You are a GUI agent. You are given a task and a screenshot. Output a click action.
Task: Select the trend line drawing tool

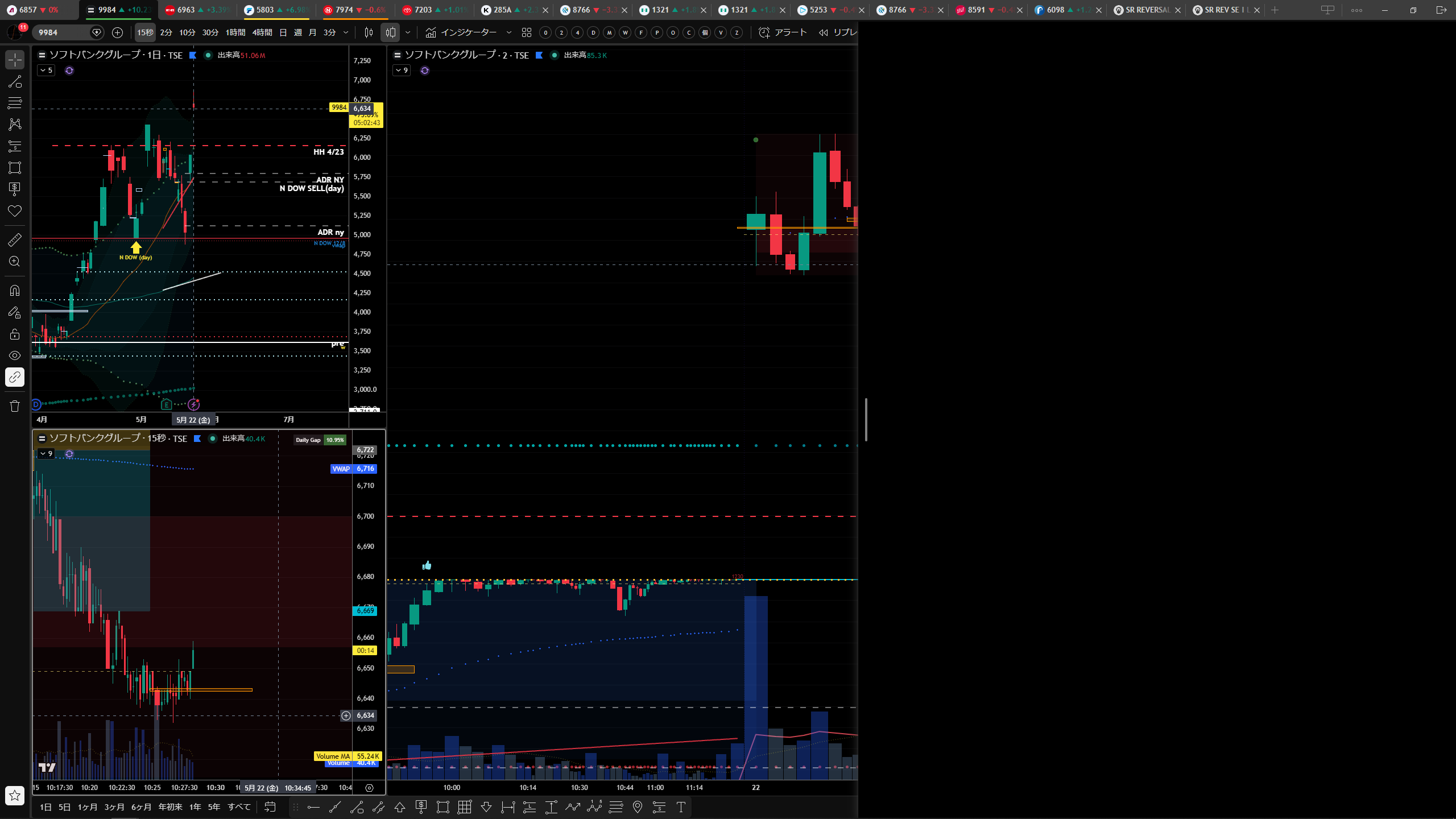tap(15, 81)
